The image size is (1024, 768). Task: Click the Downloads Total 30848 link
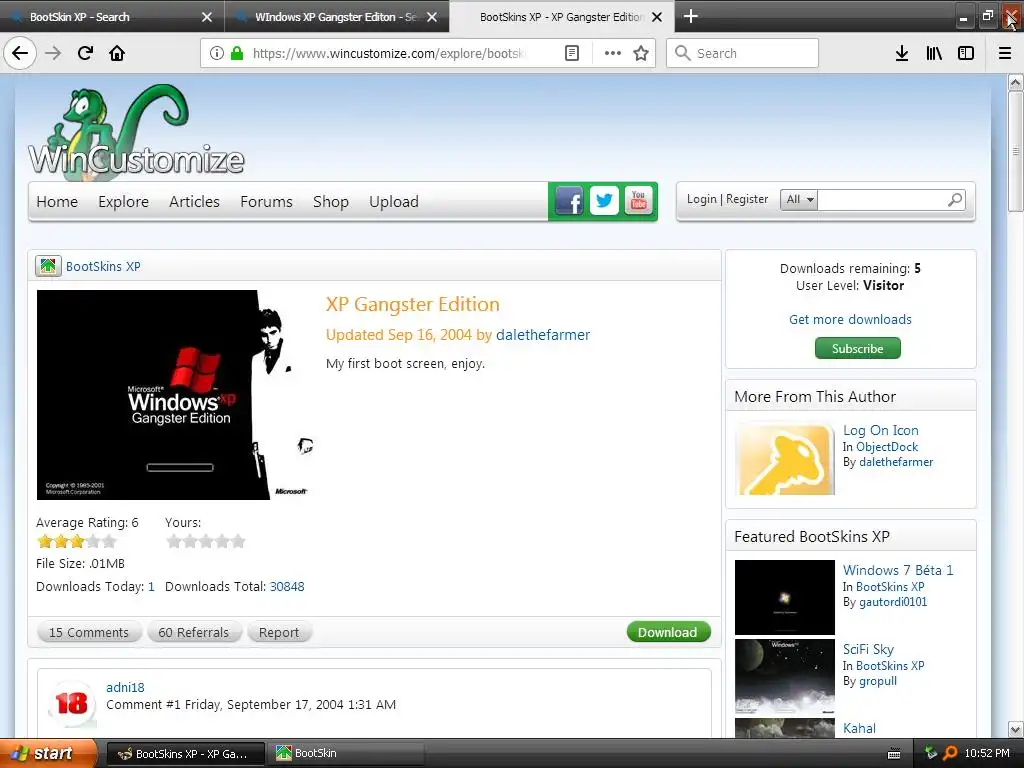point(287,586)
